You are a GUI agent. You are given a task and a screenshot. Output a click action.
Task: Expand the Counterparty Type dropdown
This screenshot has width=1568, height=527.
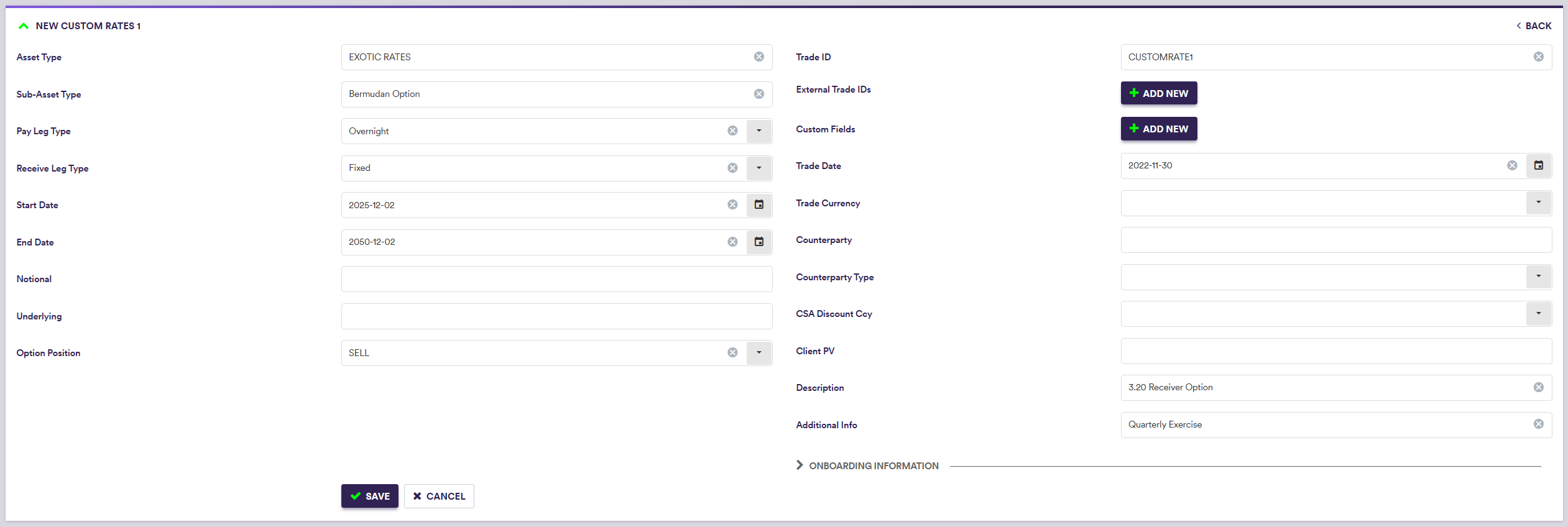(x=1538, y=277)
